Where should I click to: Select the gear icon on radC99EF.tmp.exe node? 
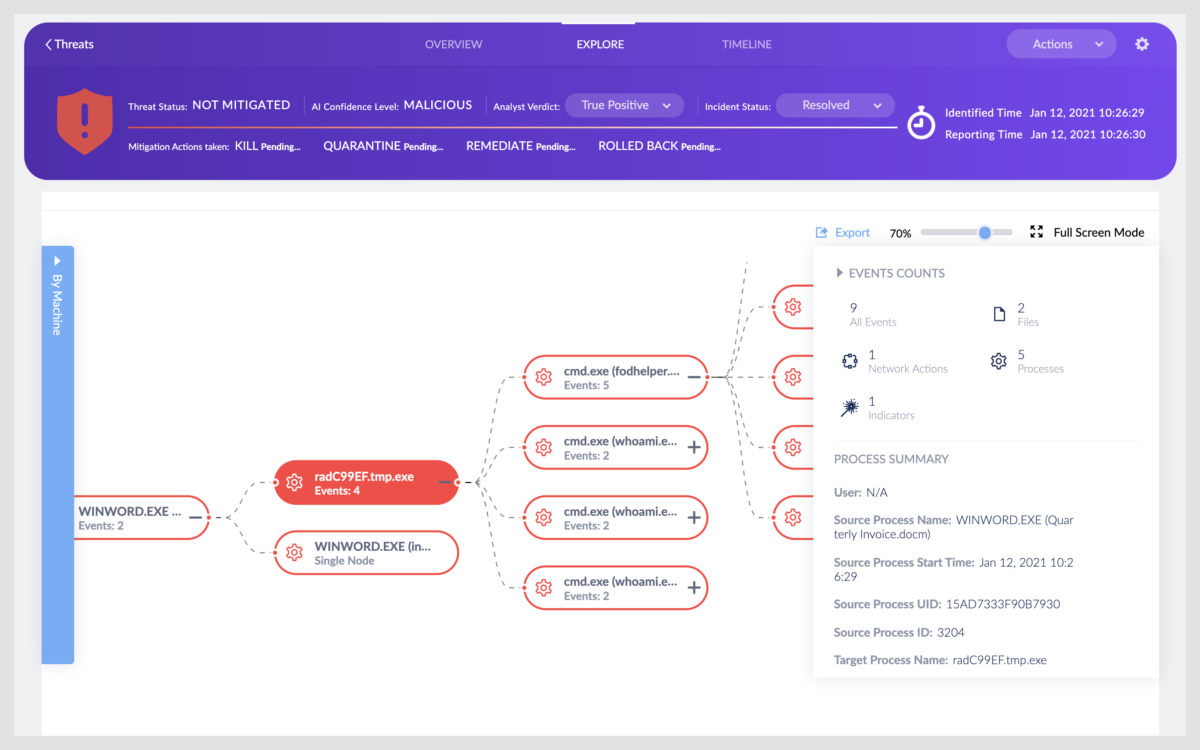click(294, 483)
